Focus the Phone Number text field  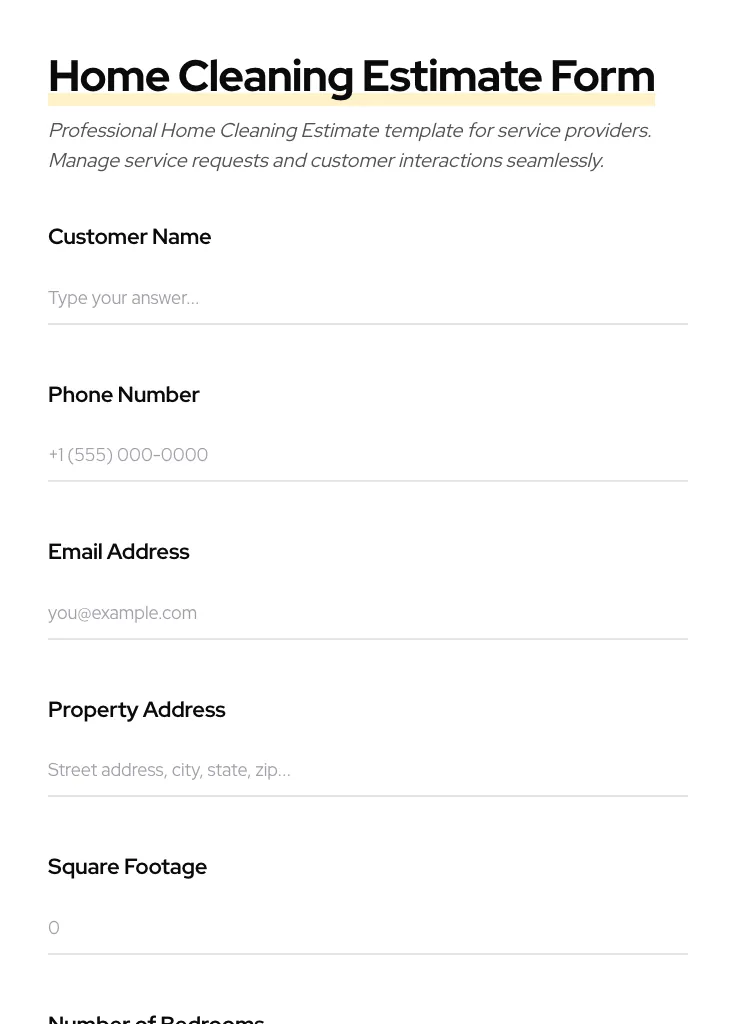point(367,455)
